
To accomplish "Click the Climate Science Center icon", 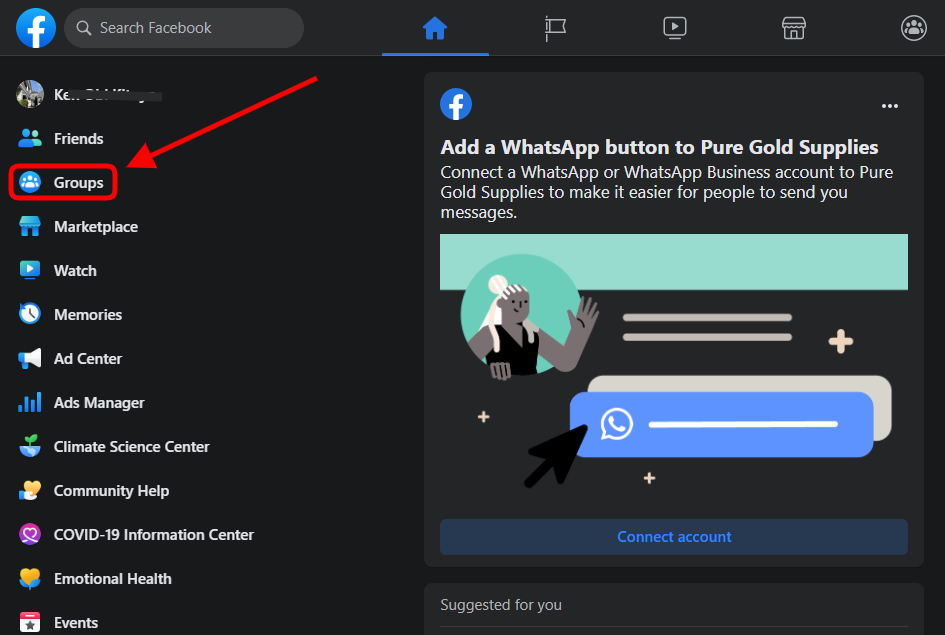I will point(30,446).
